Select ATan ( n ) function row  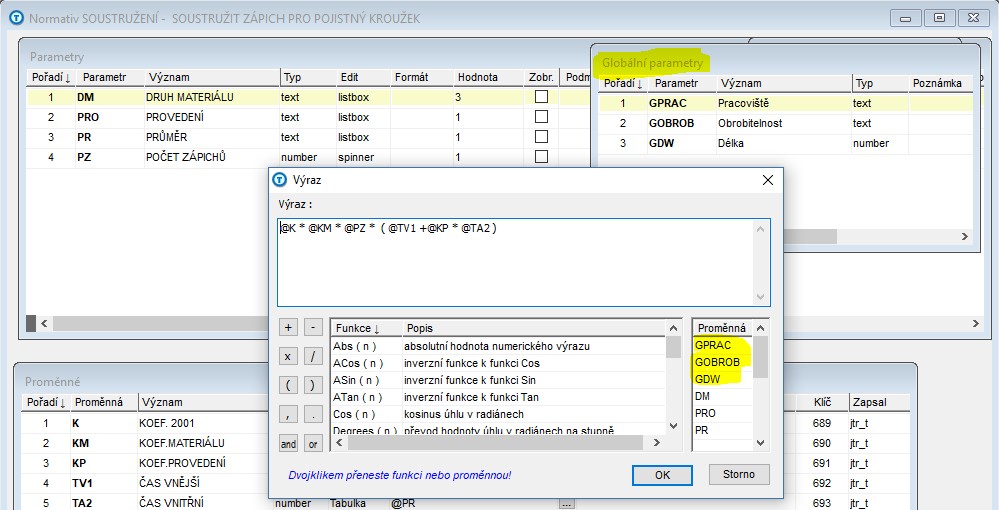coord(498,397)
